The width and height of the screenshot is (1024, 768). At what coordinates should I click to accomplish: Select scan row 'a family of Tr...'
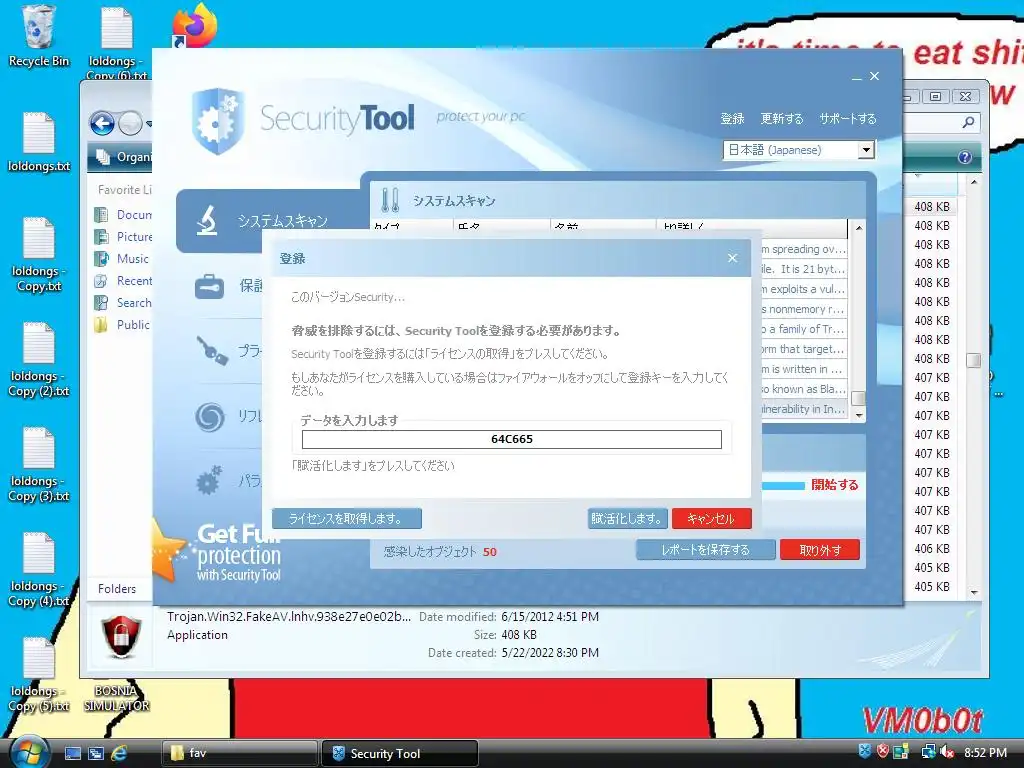point(805,328)
